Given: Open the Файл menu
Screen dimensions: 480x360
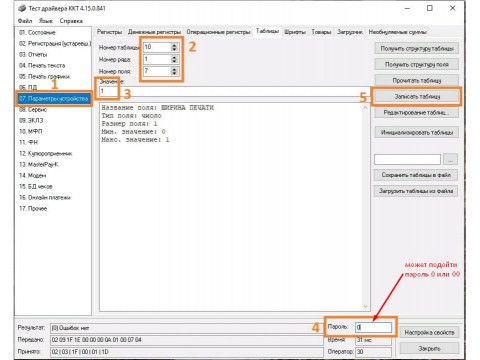Looking at the screenshot, I should pyautogui.click(x=25, y=21).
